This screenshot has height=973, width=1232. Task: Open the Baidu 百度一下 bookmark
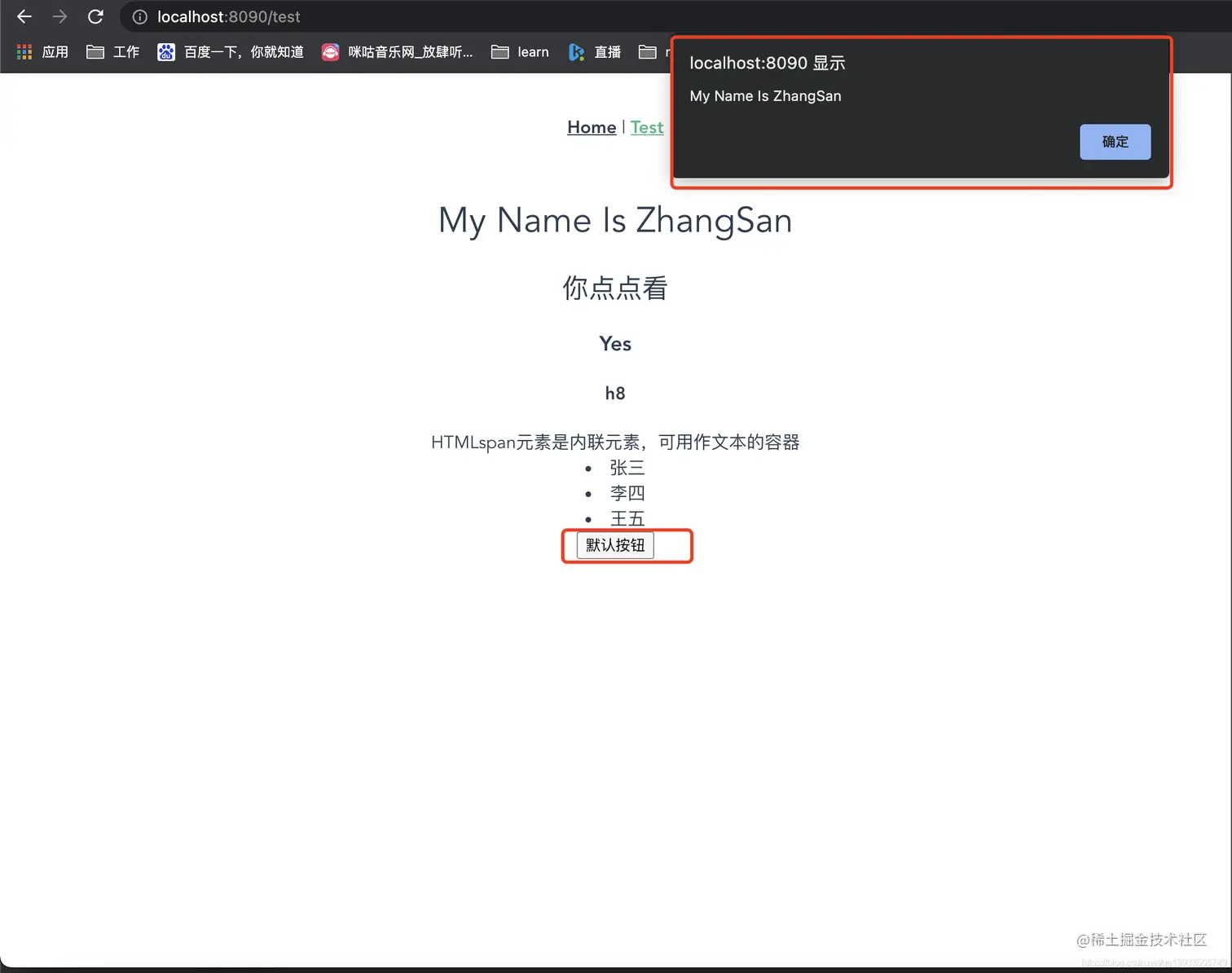click(x=231, y=51)
